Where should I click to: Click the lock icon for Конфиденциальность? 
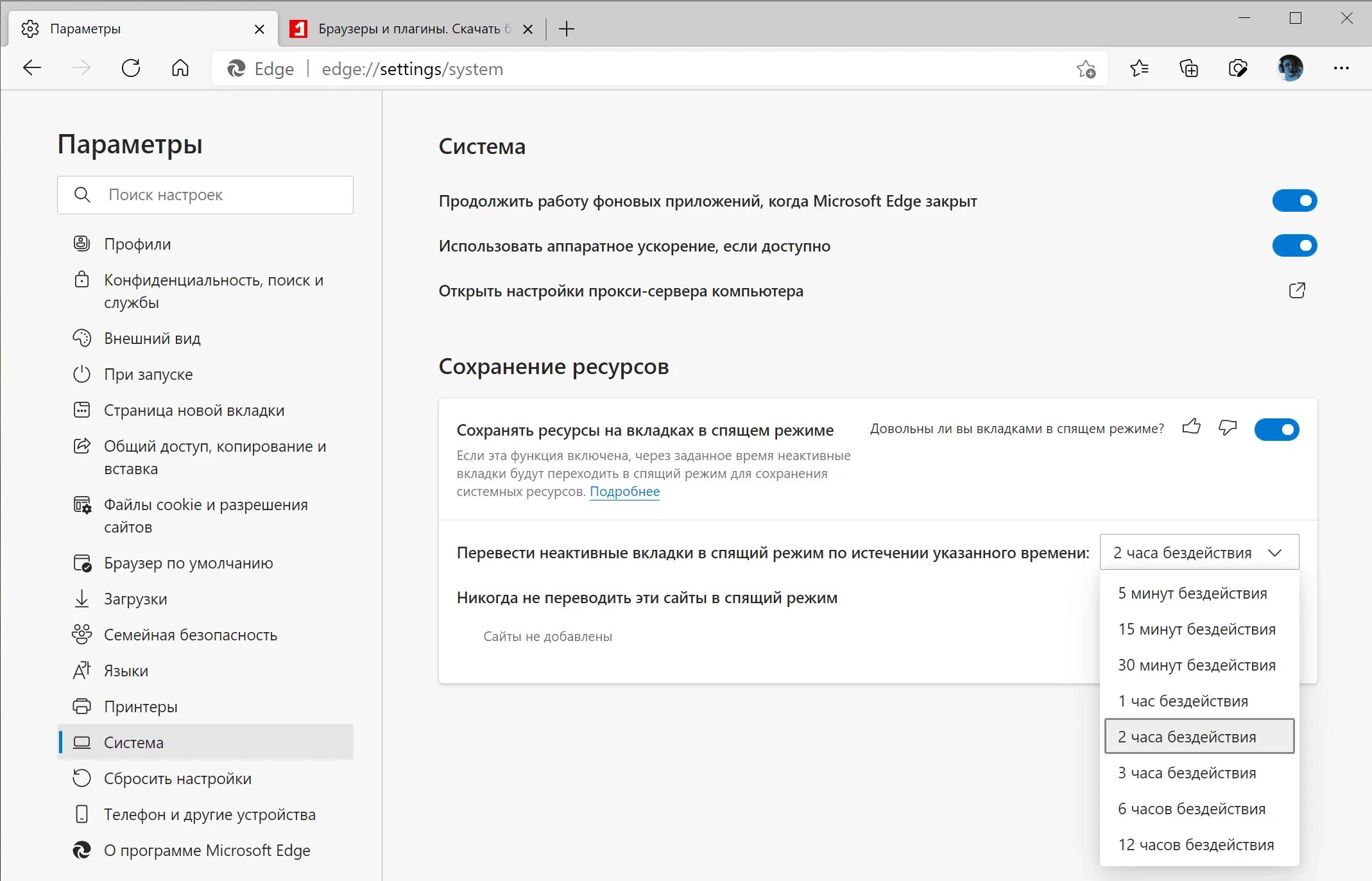[x=81, y=280]
